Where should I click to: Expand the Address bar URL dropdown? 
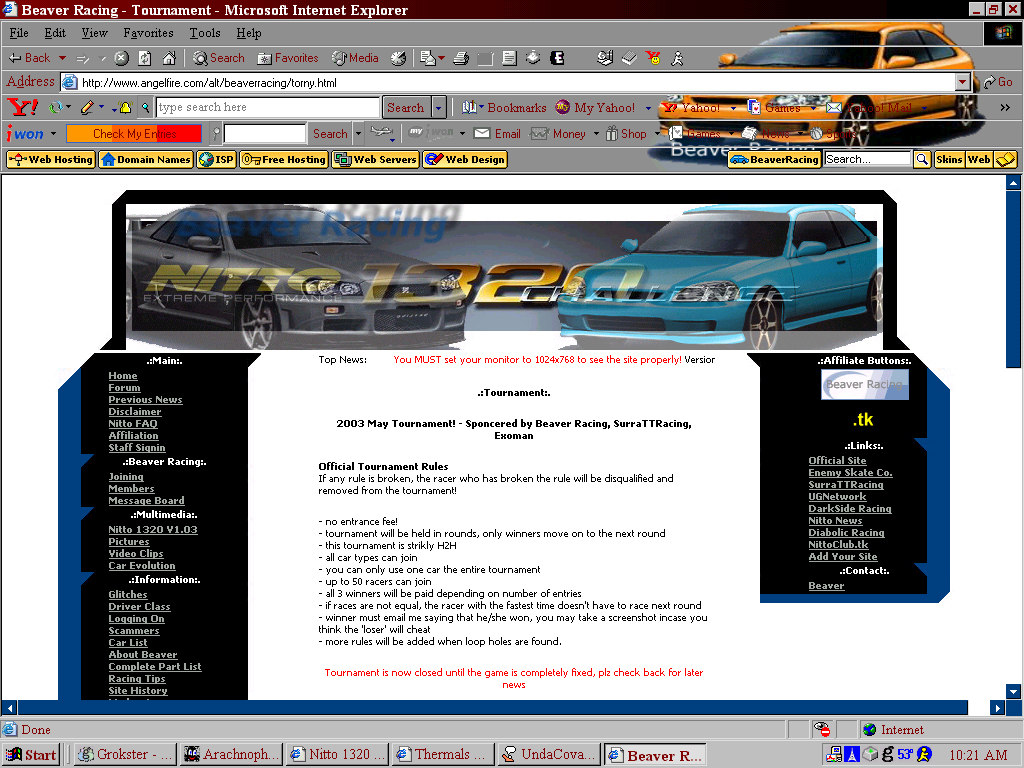pyautogui.click(x=963, y=82)
